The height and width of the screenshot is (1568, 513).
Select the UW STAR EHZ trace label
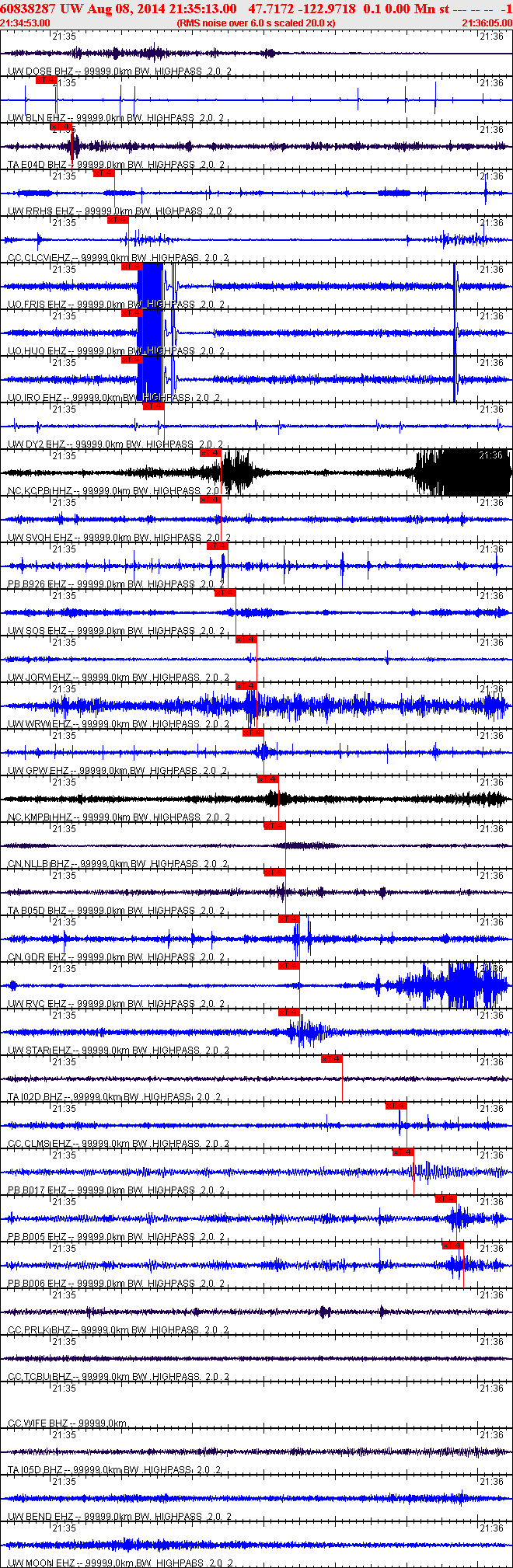click(118, 1051)
